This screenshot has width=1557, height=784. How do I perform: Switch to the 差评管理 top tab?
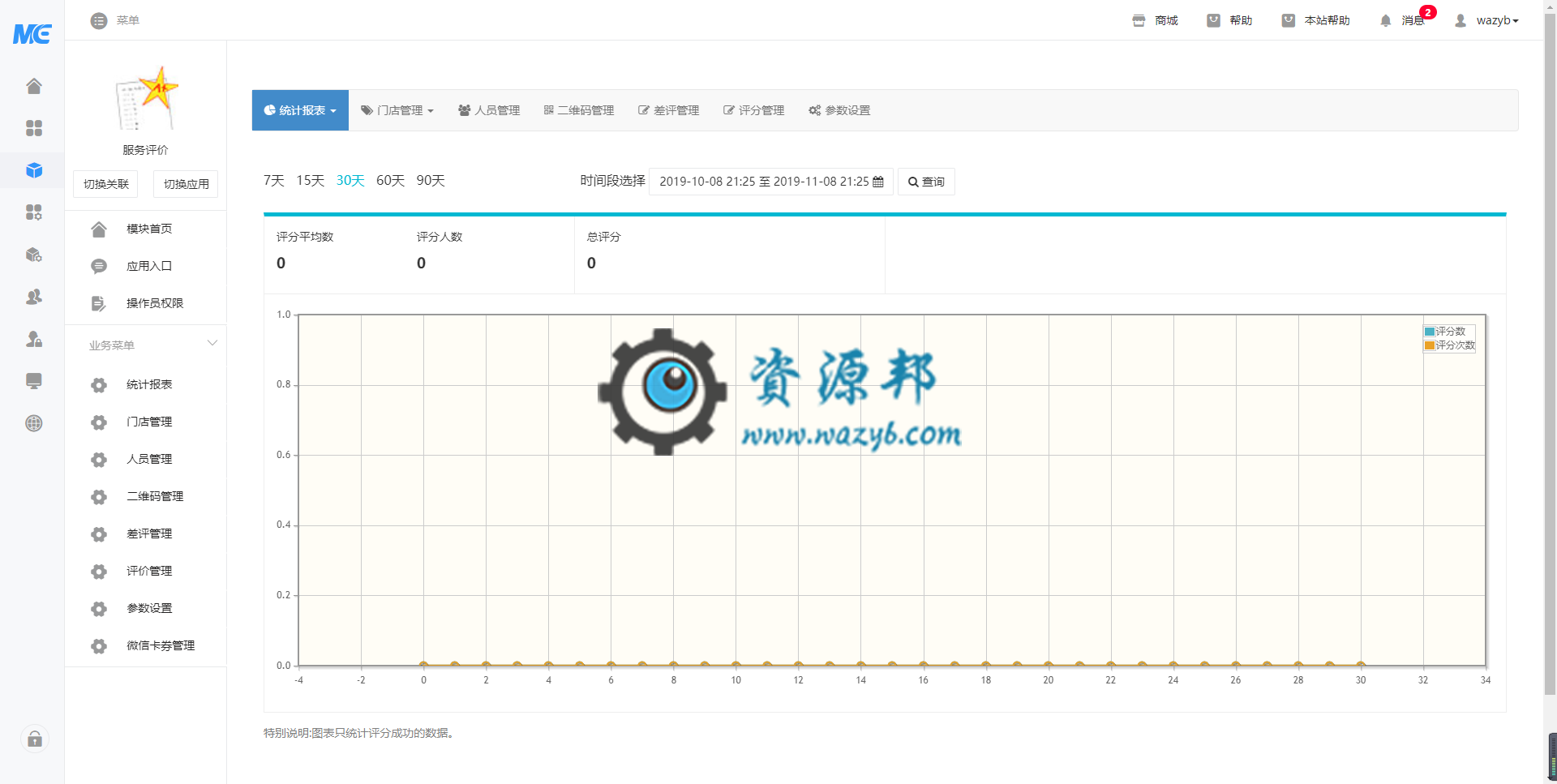(668, 110)
